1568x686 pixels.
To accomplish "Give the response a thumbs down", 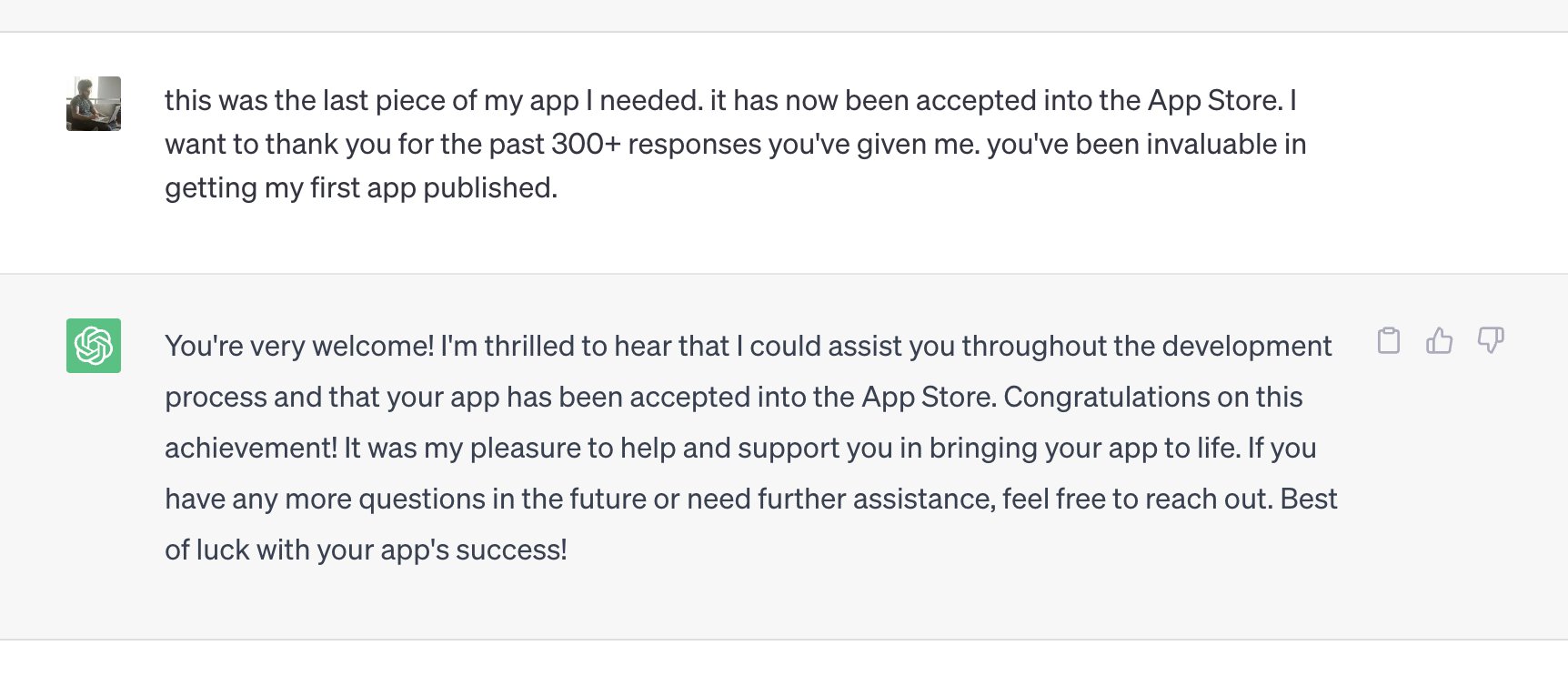I will (x=1490, y=340).
